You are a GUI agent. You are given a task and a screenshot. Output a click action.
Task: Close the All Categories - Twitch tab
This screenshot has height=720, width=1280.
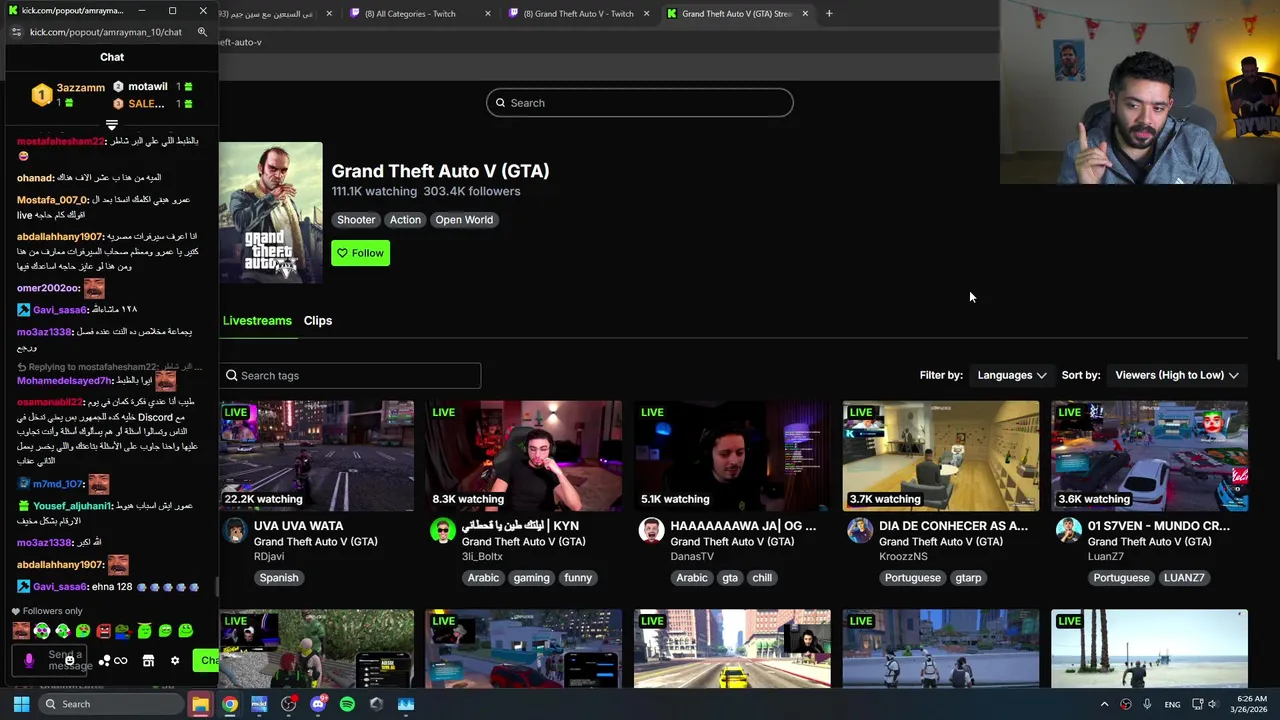point(488,14)
